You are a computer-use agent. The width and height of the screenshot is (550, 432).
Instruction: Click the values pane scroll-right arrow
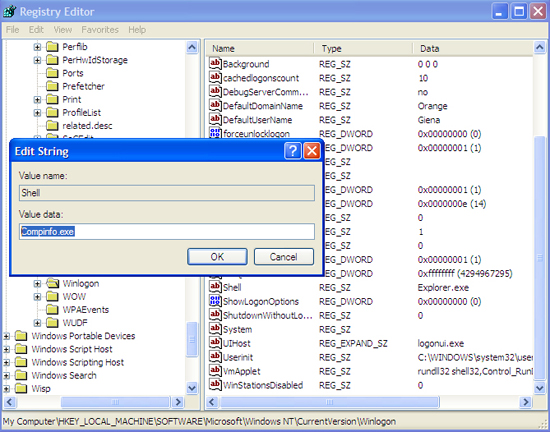point(525,402)
